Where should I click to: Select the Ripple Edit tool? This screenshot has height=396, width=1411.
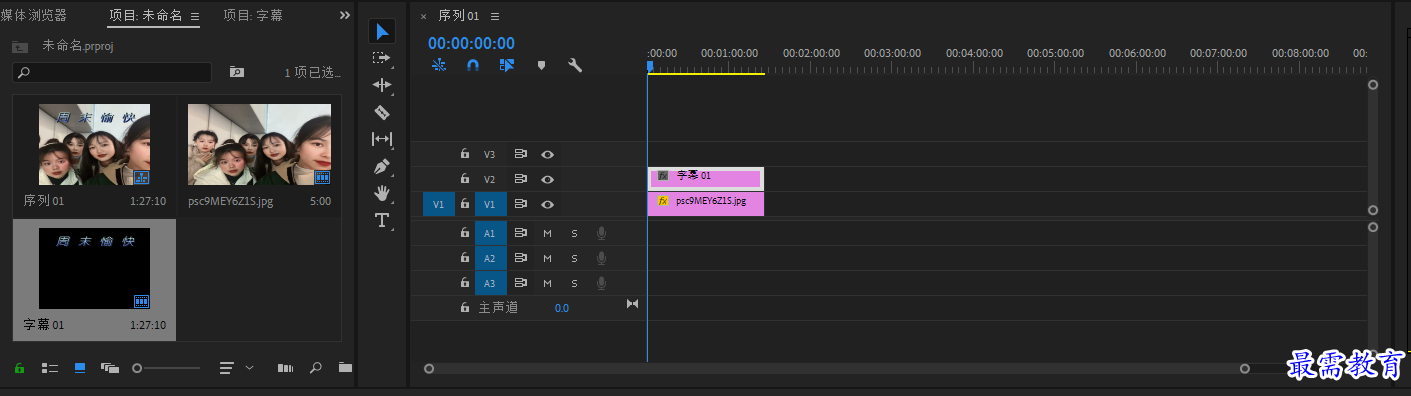pyautogui.click(x=382, y=85)
